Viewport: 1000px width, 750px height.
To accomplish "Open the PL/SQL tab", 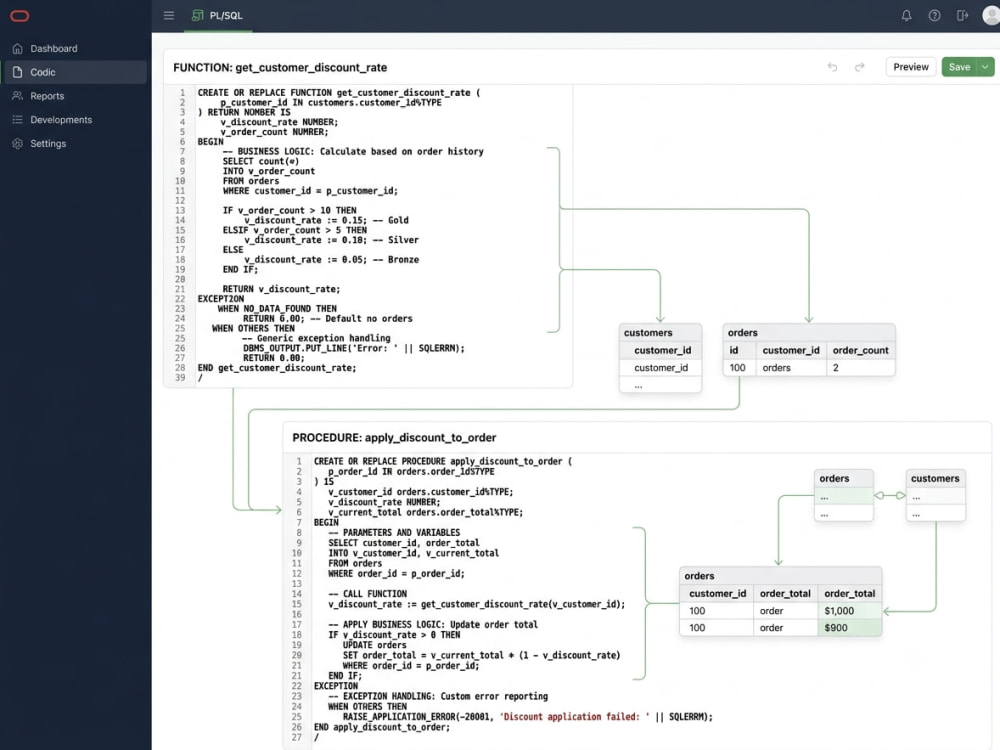I will click(x=217, y=15).
